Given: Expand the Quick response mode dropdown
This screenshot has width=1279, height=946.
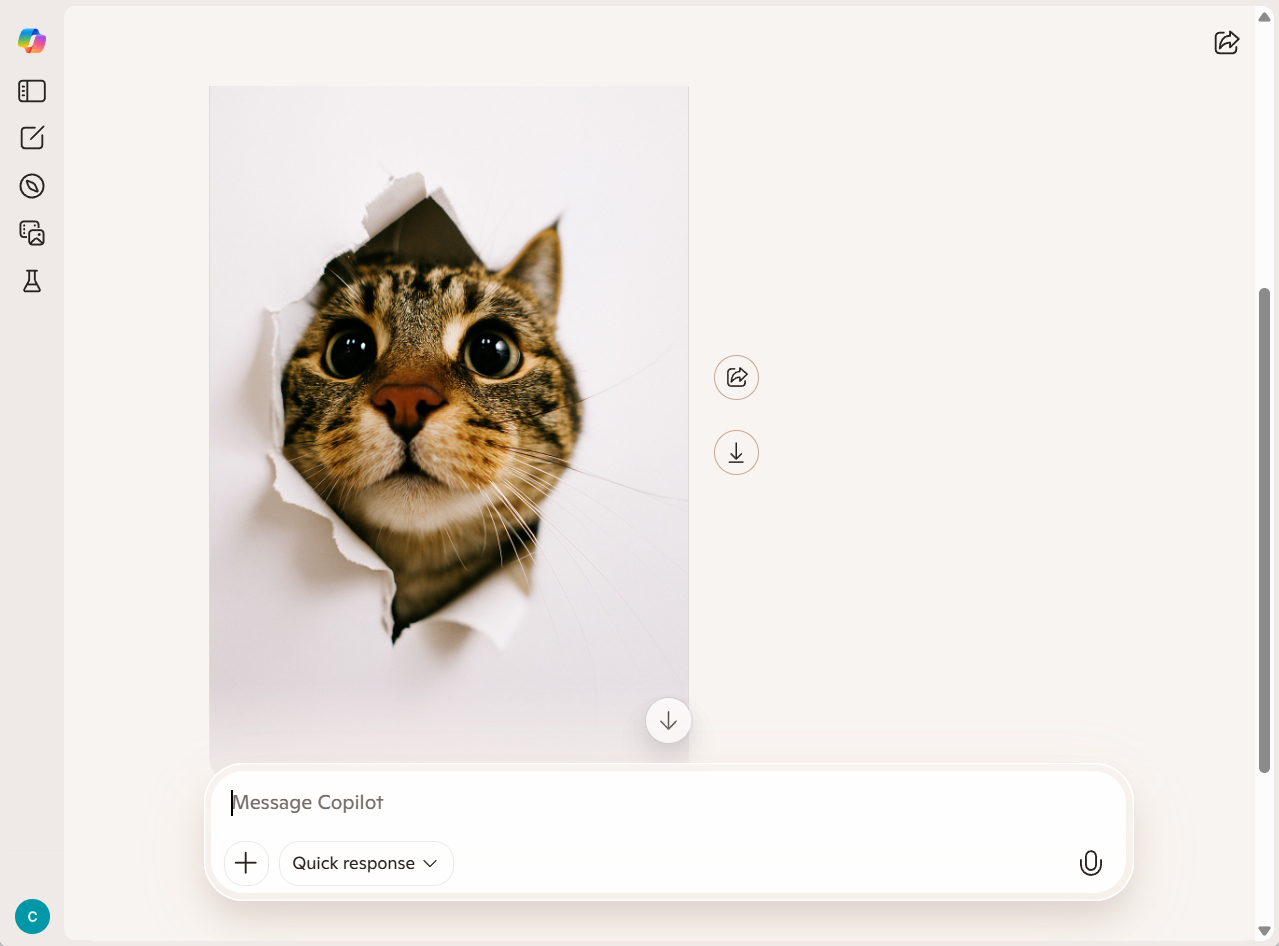Looking at the screenshot, I should point(366,863).
